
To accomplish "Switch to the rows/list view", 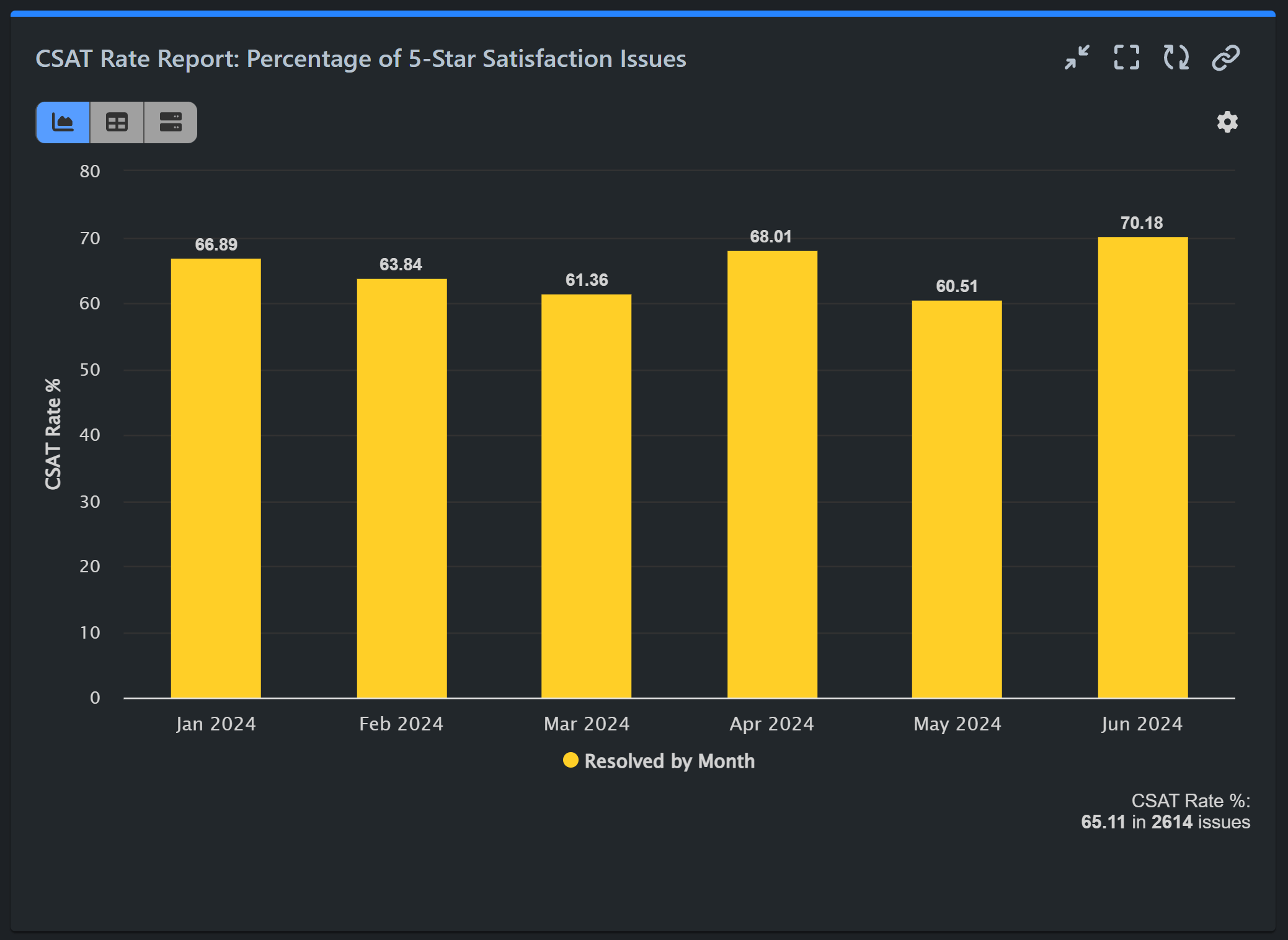I will coord(169,122).
